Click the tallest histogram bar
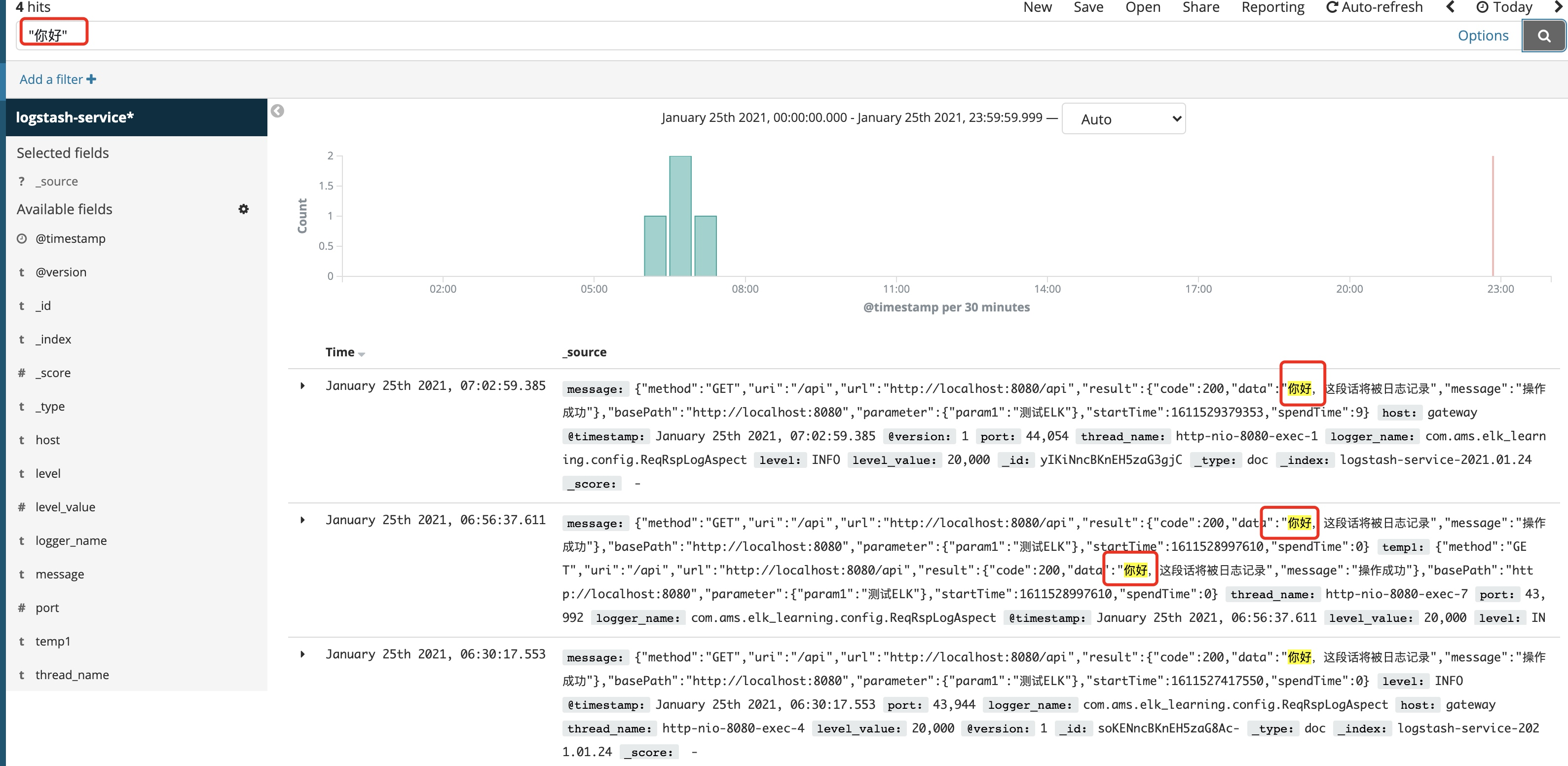Screen dimensions: 1568x766 coord(680,216)
